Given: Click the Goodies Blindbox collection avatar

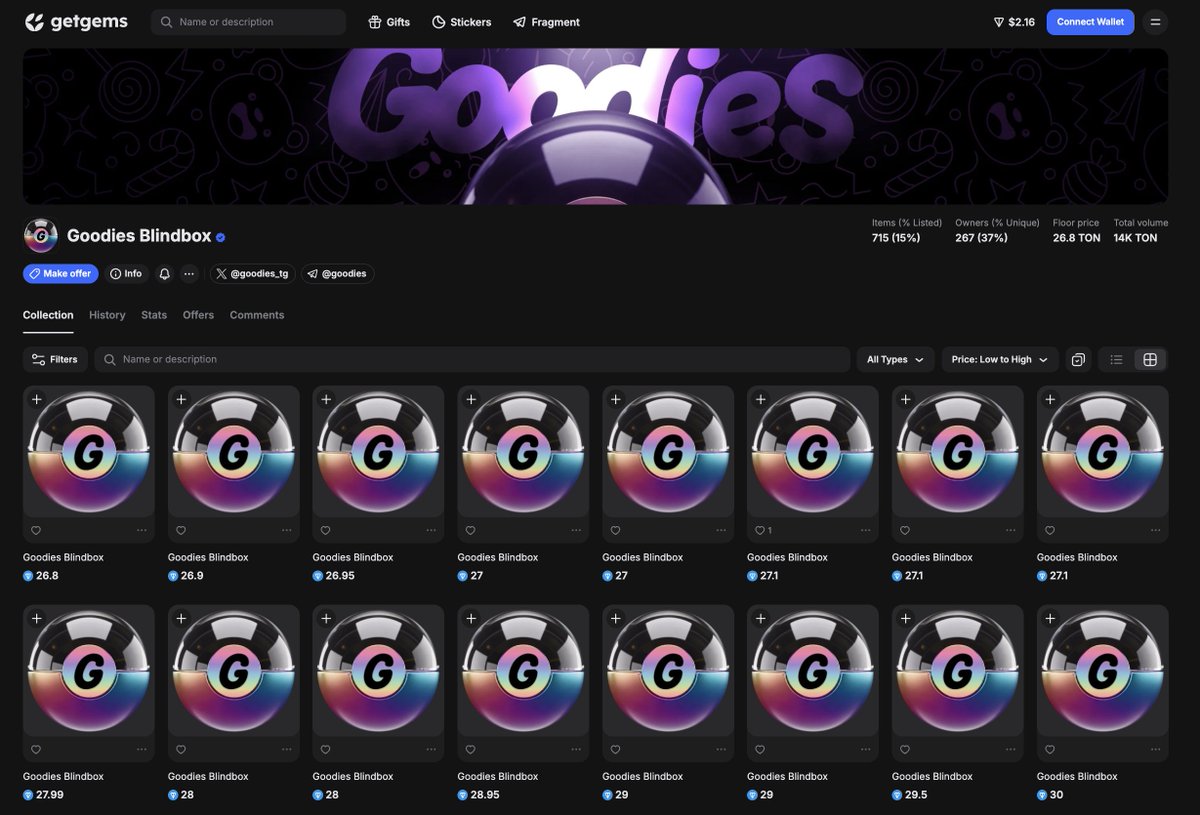Looking at the screenshot, I should [x=41, y=236].
